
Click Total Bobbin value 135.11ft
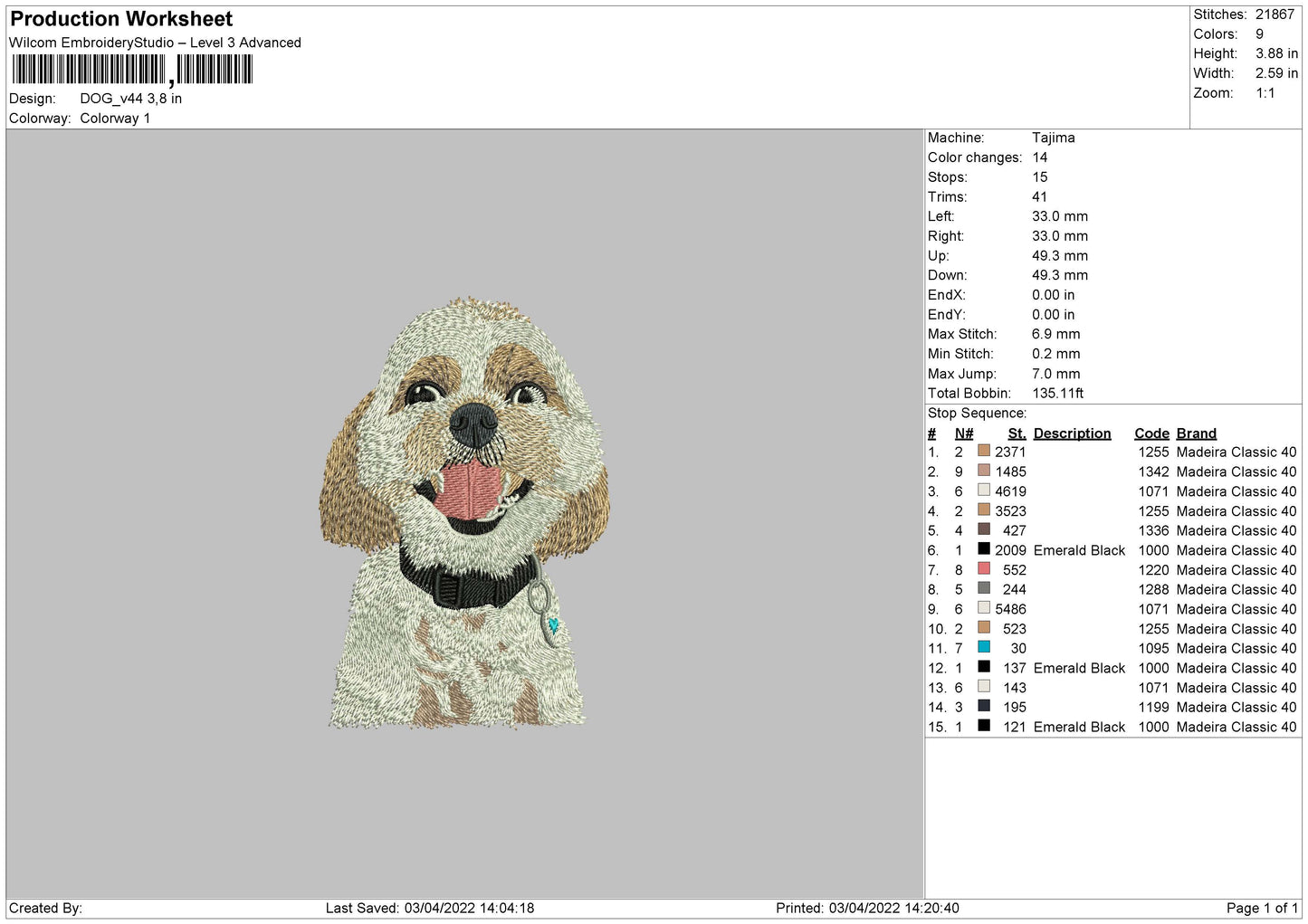coord(1058,394)
